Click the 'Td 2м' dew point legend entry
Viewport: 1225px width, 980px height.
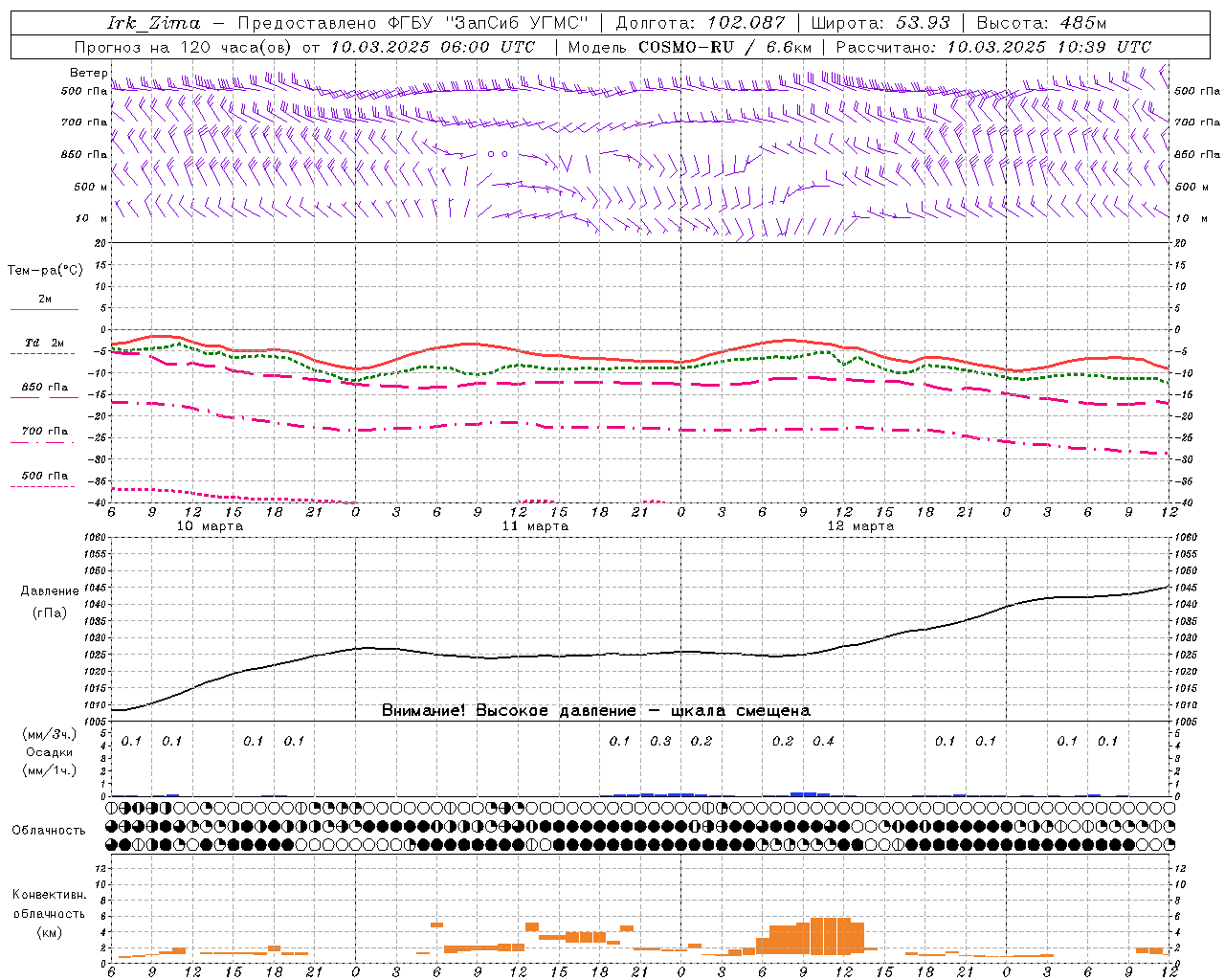(x=44, y=343)
